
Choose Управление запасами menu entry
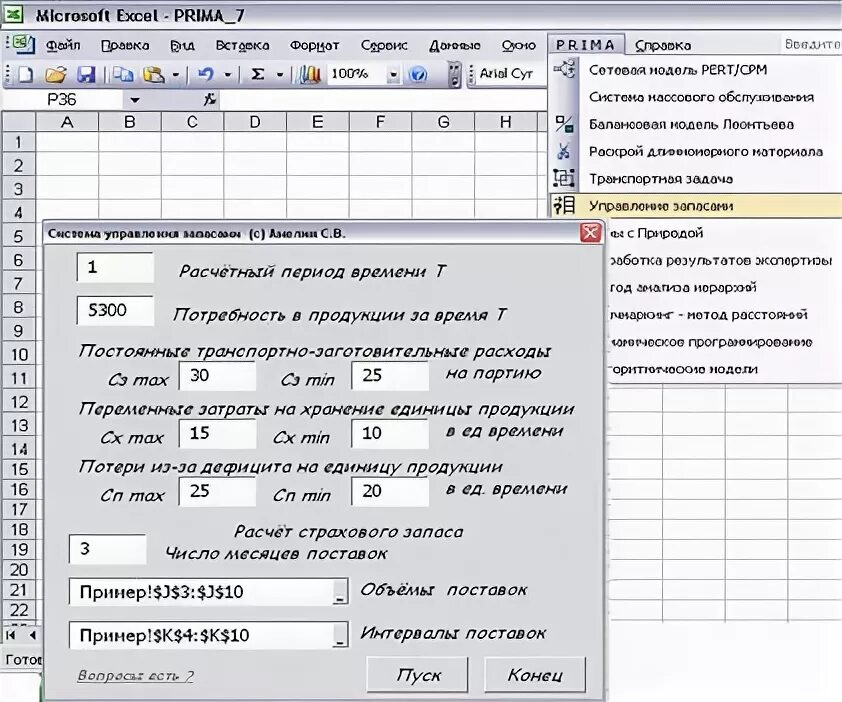pyautogui.click(x=696, y=206)
